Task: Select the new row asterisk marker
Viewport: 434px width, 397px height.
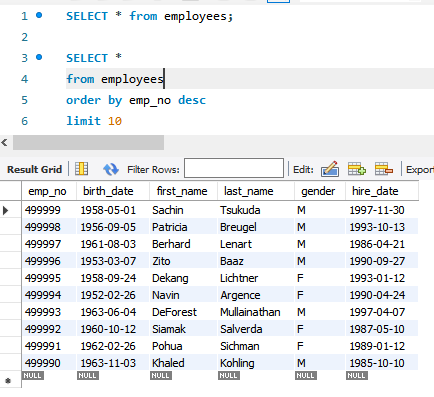Action: click(8, 381)
